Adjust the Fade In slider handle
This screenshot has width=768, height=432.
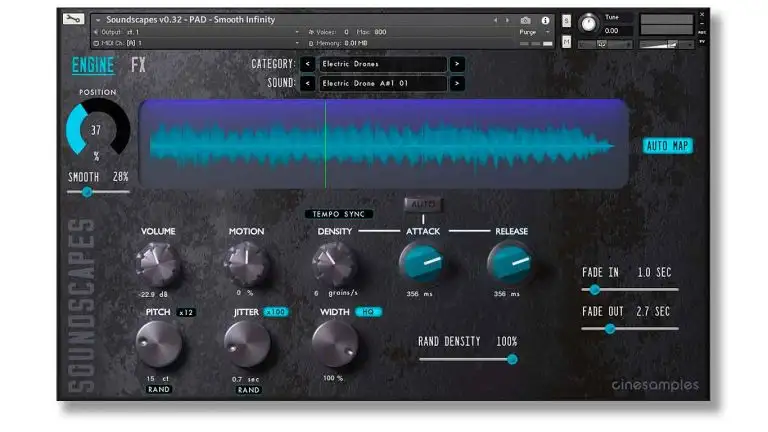(x=595, y=290)
